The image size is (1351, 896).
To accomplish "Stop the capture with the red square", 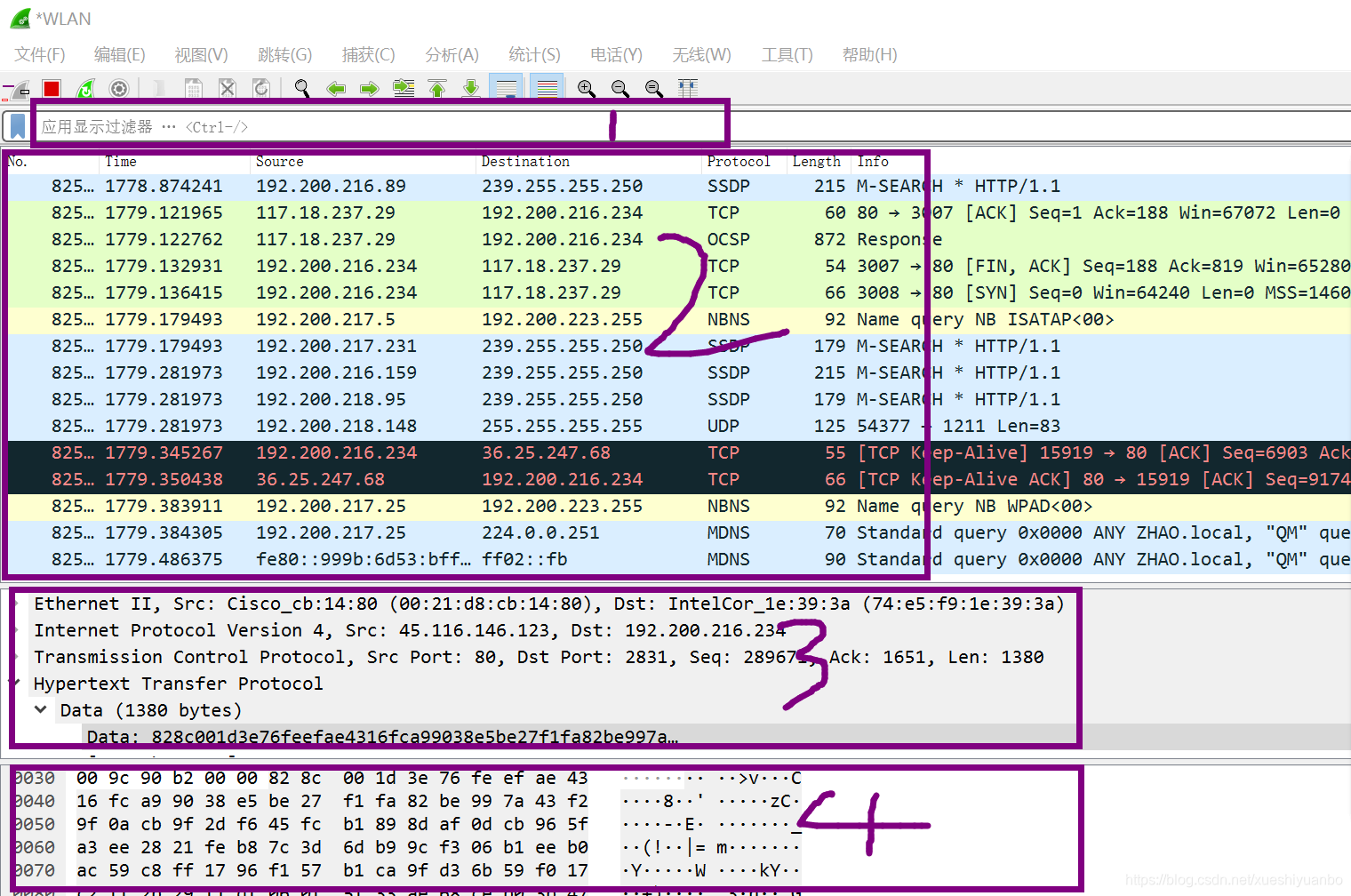I will [52, 88].
